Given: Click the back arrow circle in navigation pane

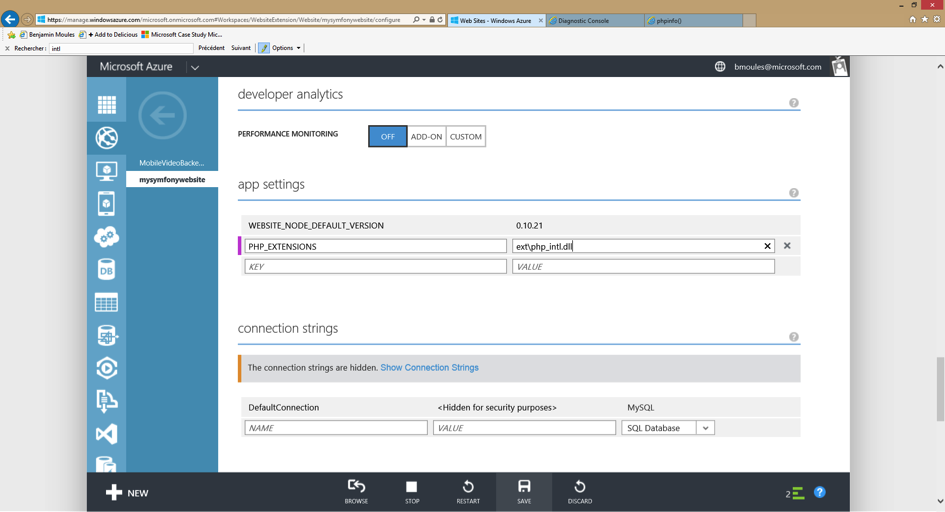Looking at the screenshot, I should [163, 115].
